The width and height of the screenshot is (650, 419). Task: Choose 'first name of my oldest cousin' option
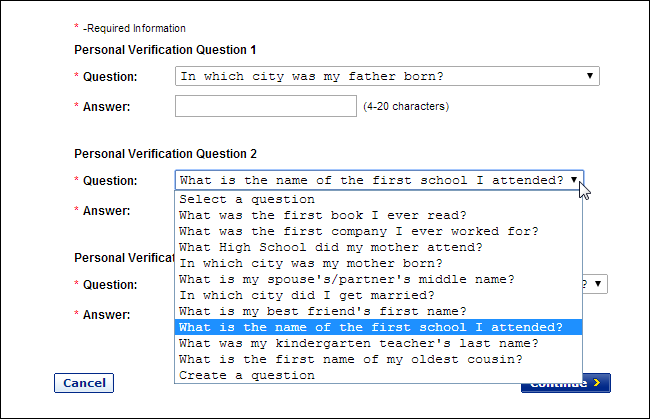[x=350, y=359]
